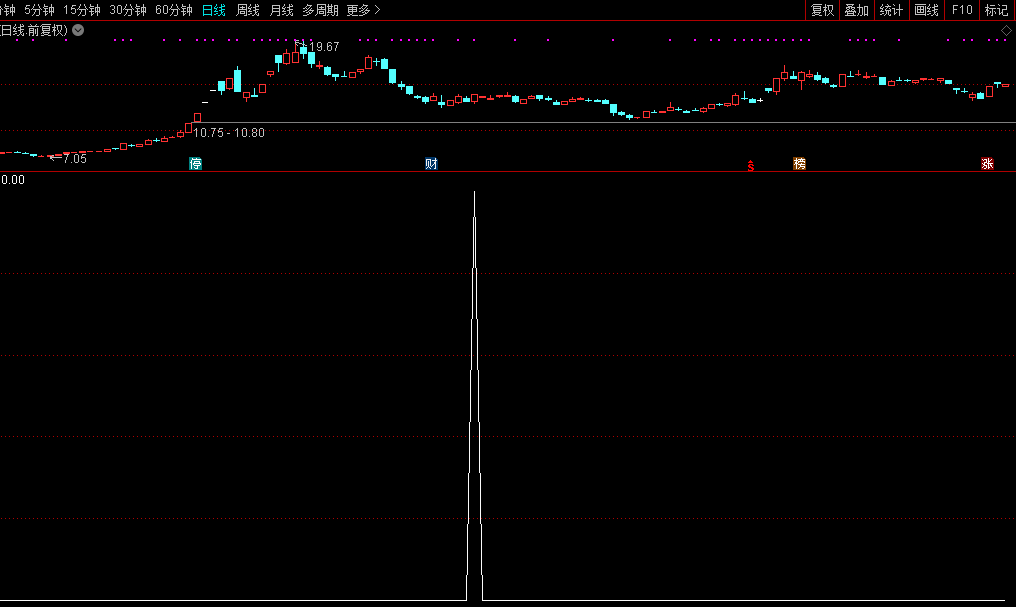Switch to the 月线 monthly chart
1016x607 pixels.
click(281, 10)
